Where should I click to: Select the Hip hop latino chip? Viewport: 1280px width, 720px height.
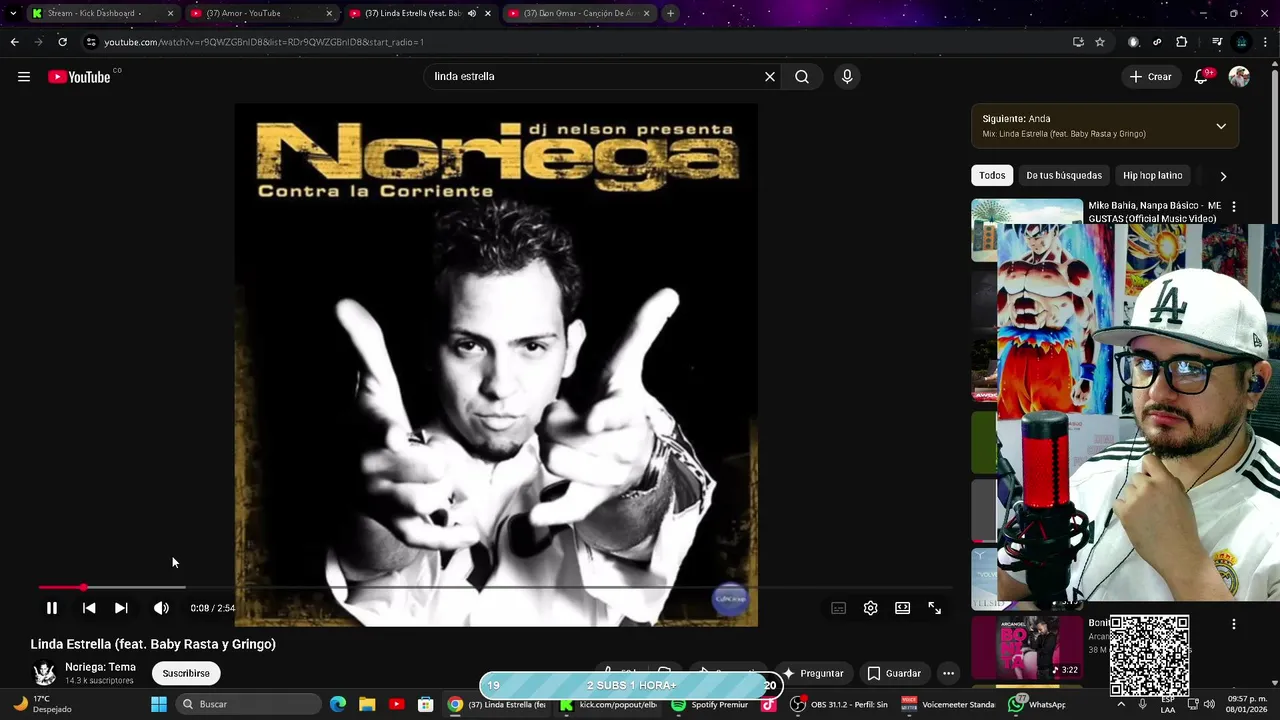click(1152, 175)
